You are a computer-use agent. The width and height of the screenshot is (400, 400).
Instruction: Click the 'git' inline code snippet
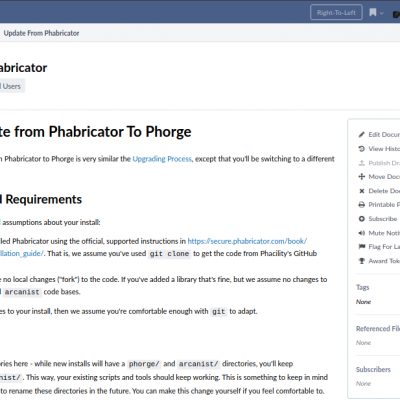(x=219, y=311)
